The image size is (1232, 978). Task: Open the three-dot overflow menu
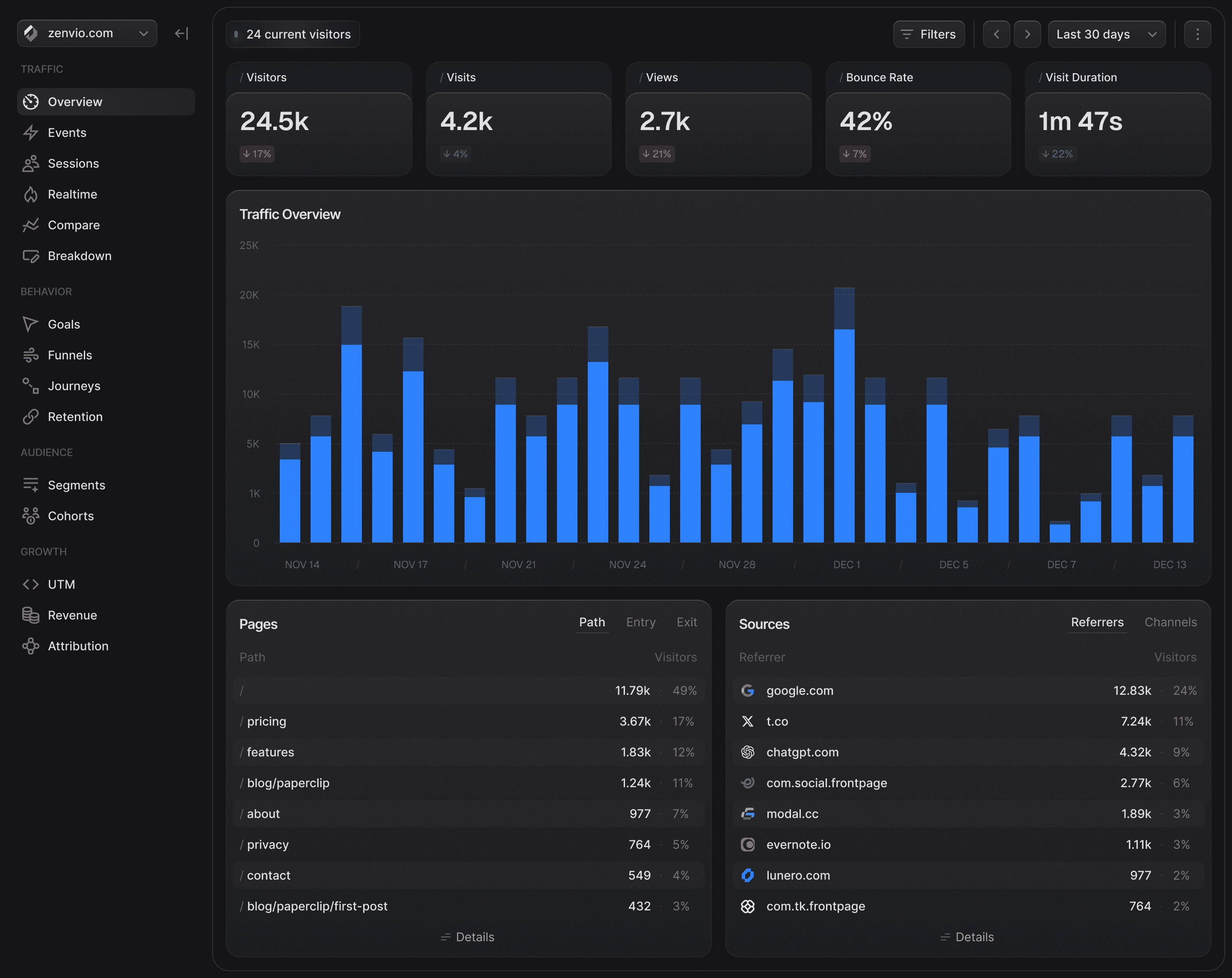[1198, 34]
